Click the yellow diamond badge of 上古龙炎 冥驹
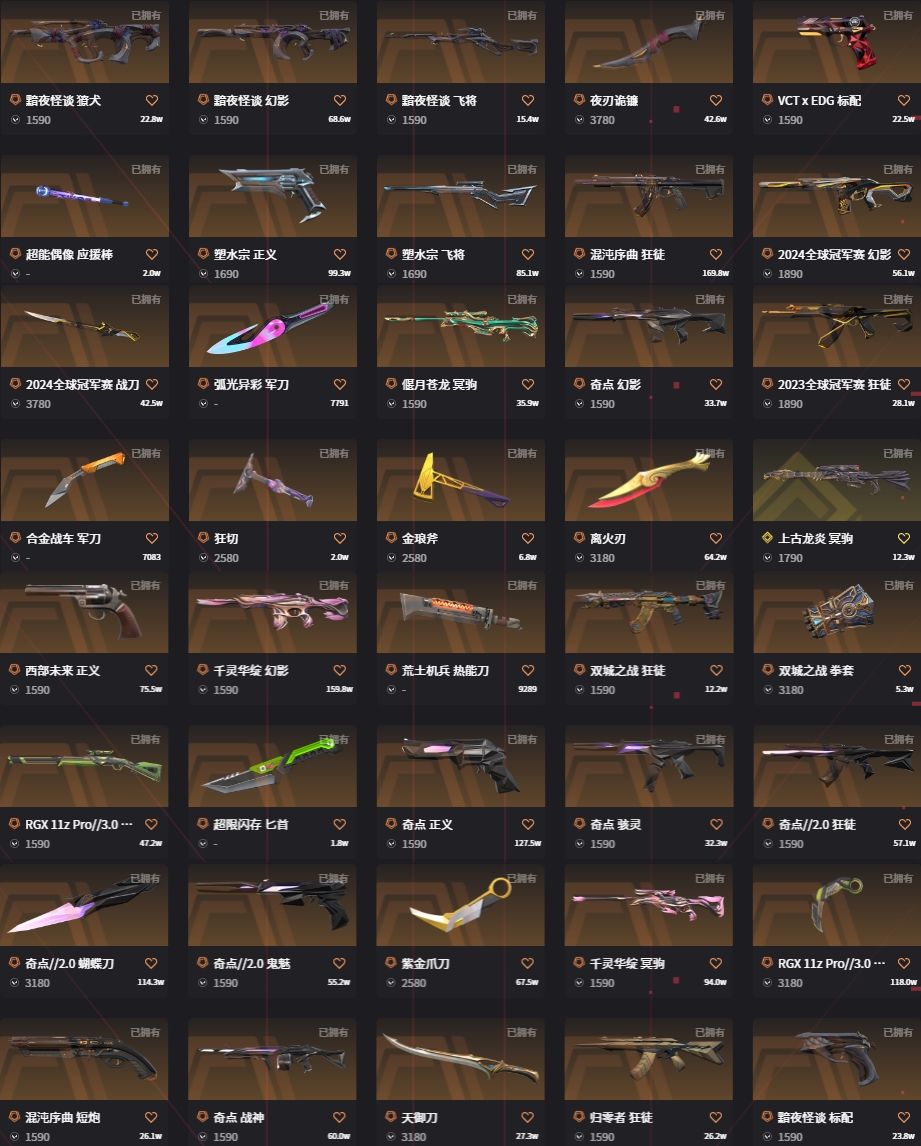Viewport: 921px width, 1146px height. (767, 537)
